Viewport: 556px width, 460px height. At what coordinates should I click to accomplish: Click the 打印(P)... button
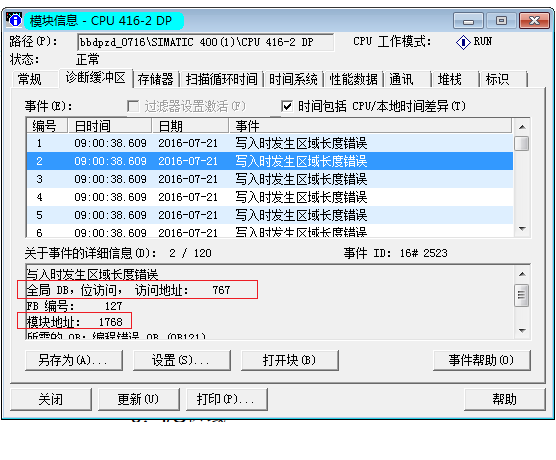[x=227, y=399]
